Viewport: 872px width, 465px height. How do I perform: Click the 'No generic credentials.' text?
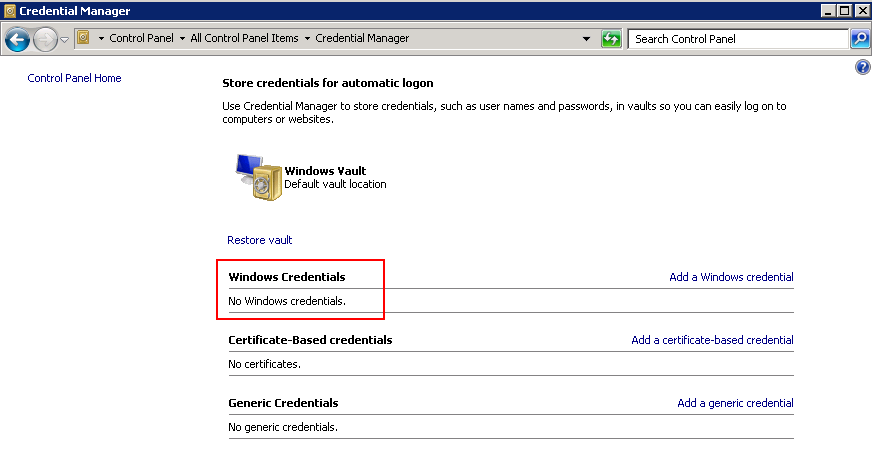[x=283, y=427]
